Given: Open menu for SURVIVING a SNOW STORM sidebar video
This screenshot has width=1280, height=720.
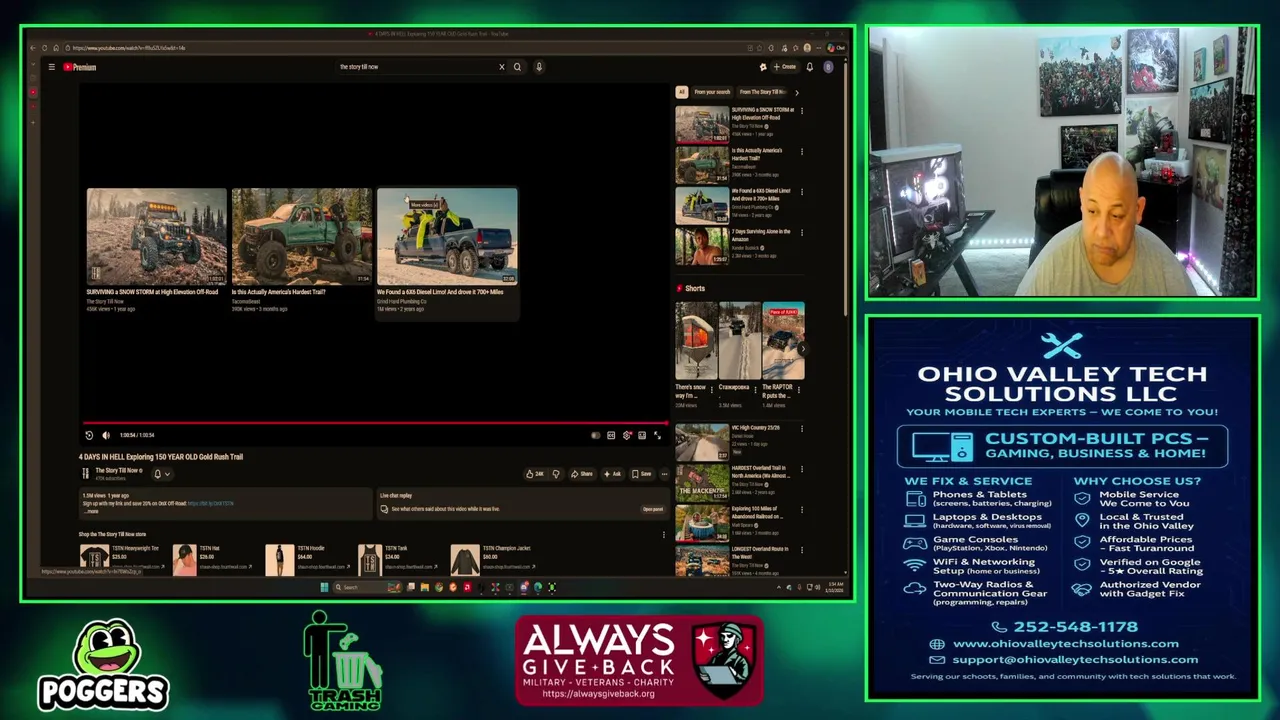Looking at the screenshot, I should pos(801,110).
